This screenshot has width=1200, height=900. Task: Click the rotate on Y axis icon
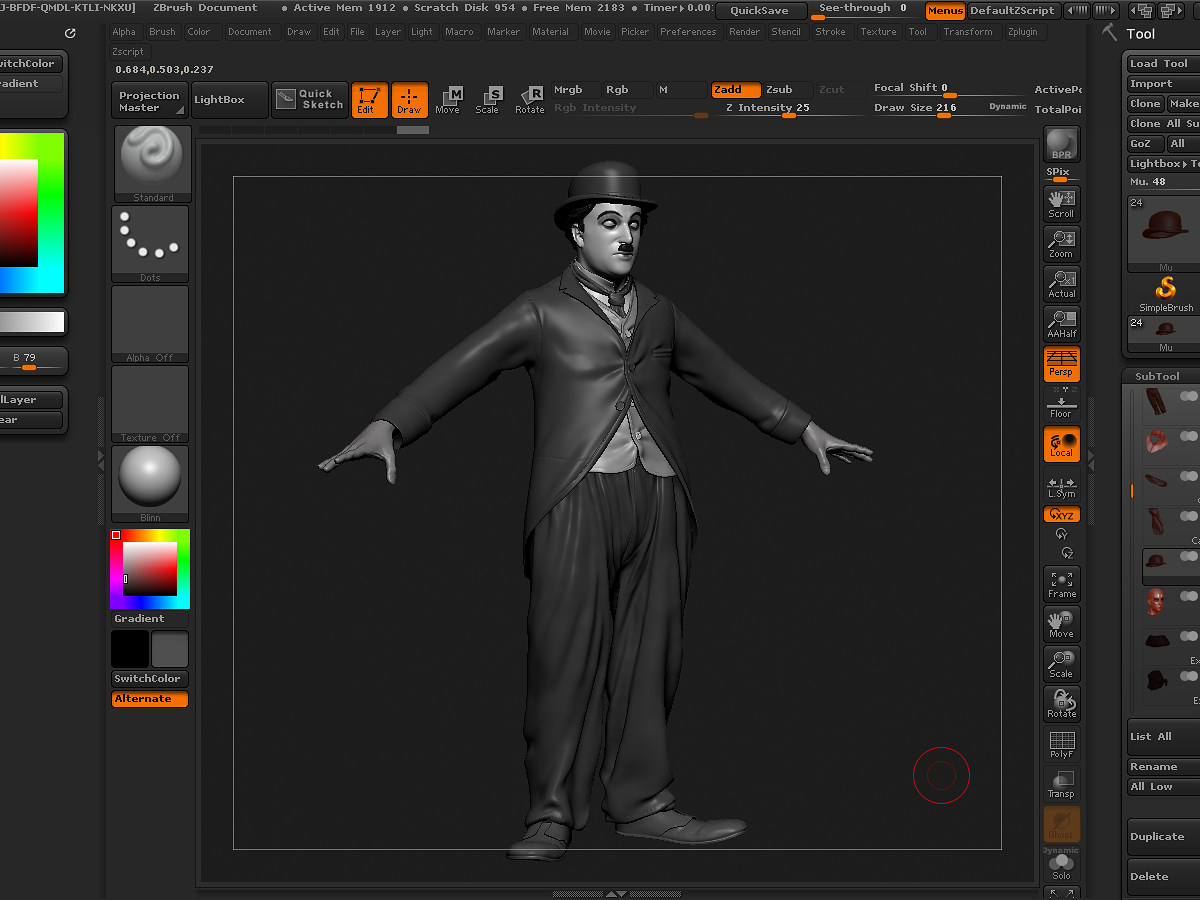(1062, 534)
